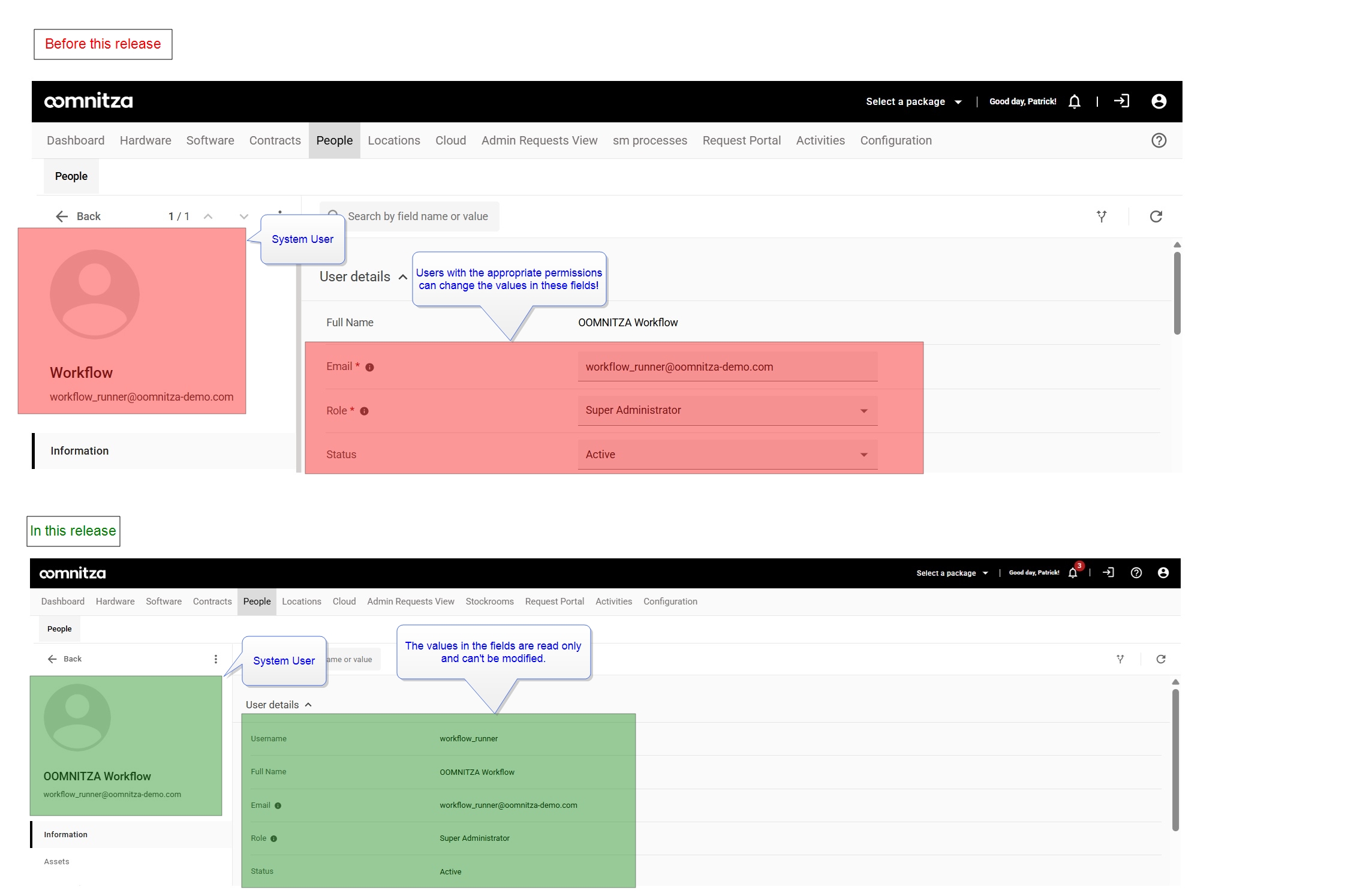Viewport: 1351px width, 896px height.
Task: Open the Contracts tab in the top navigation
Action: [x=275, y=140]
